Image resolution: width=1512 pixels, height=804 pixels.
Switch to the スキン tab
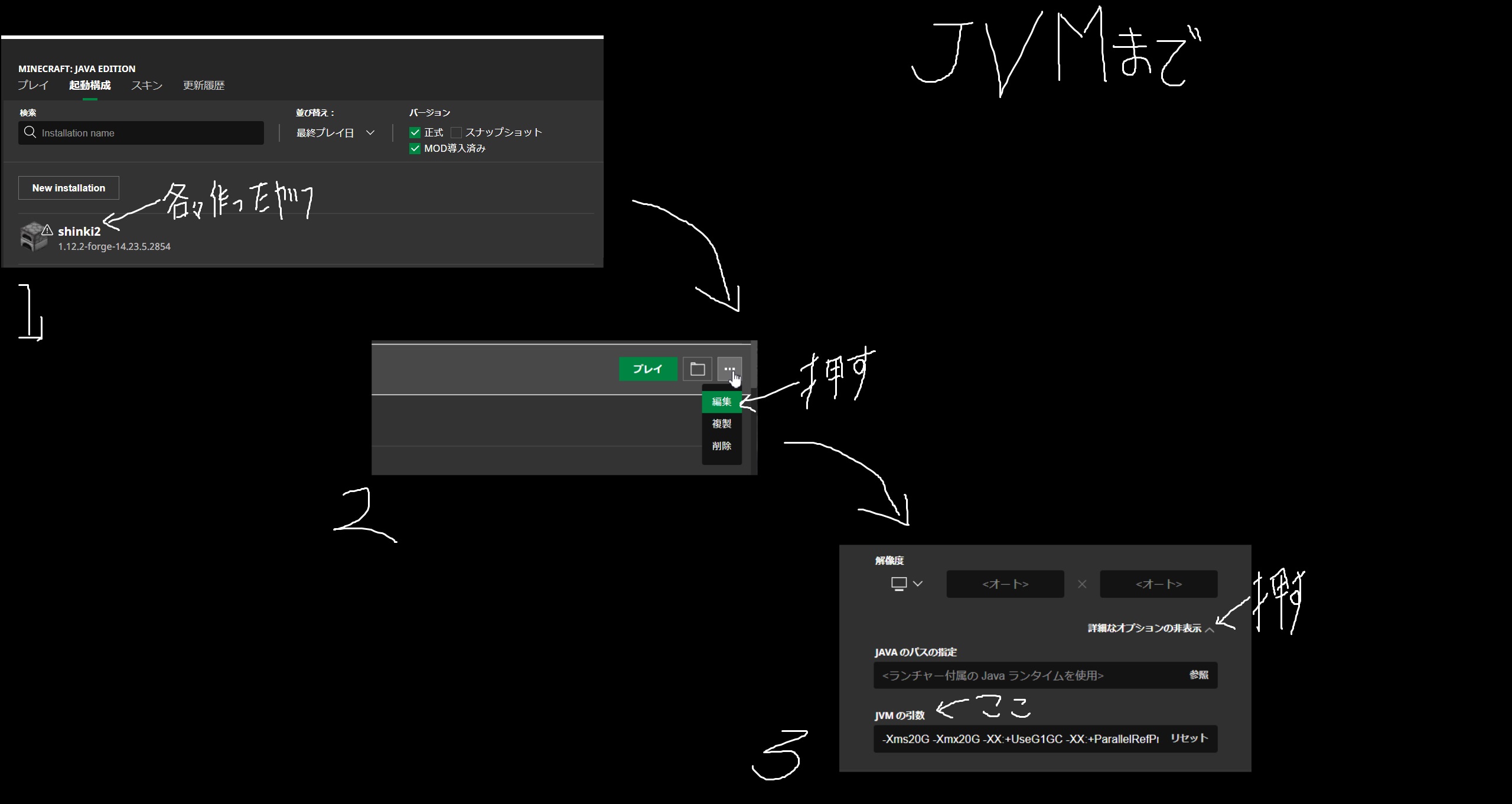point(146,85)
